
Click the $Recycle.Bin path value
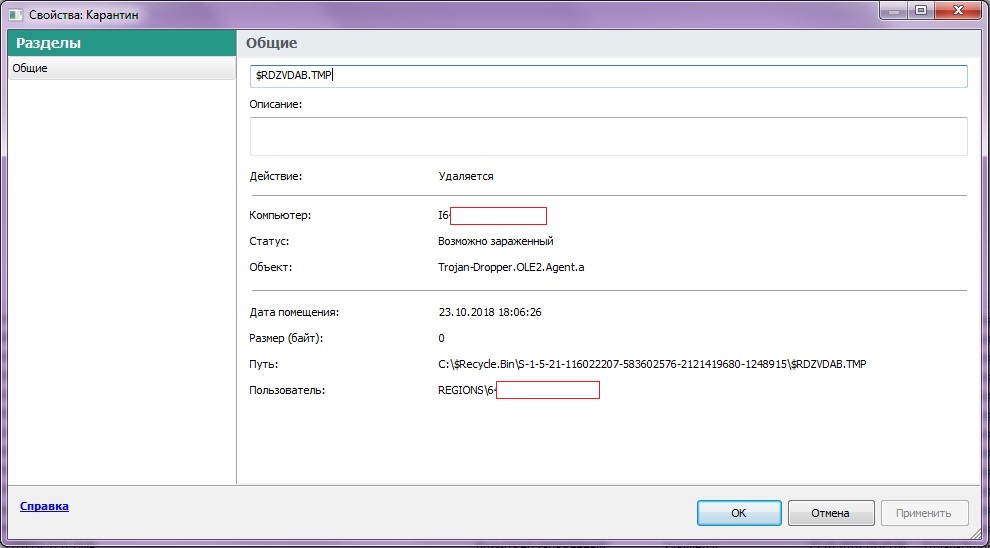point(652,365)
